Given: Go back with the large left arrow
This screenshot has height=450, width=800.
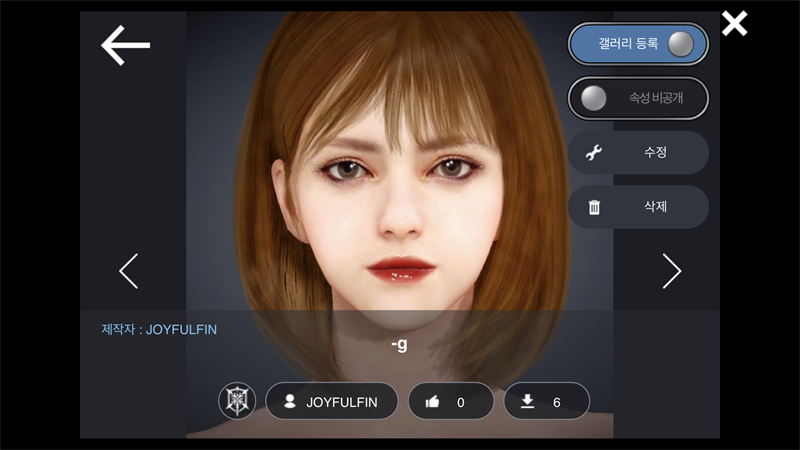Looking at the screenshot, I should coord(126,45).
